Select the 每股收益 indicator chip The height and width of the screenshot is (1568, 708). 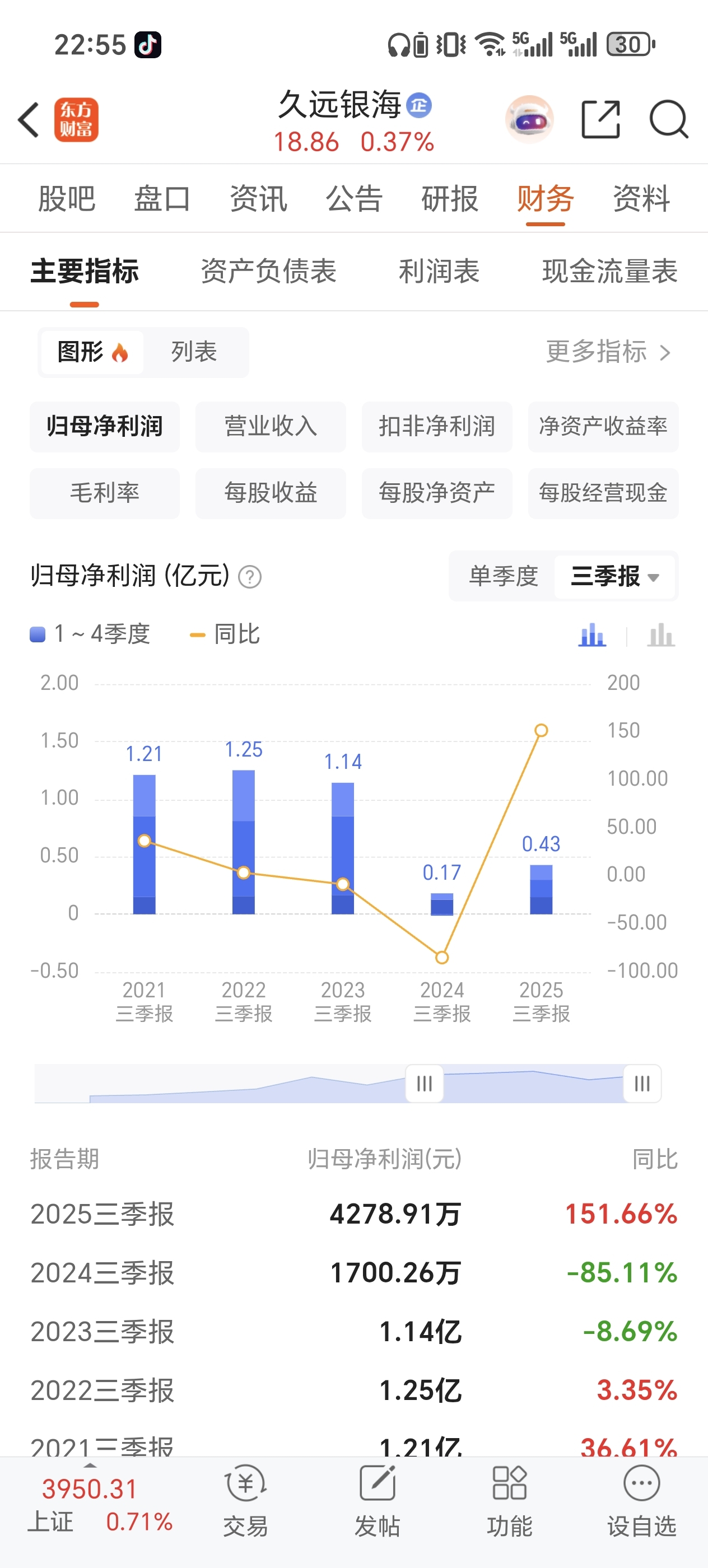(x=271, y=494)
